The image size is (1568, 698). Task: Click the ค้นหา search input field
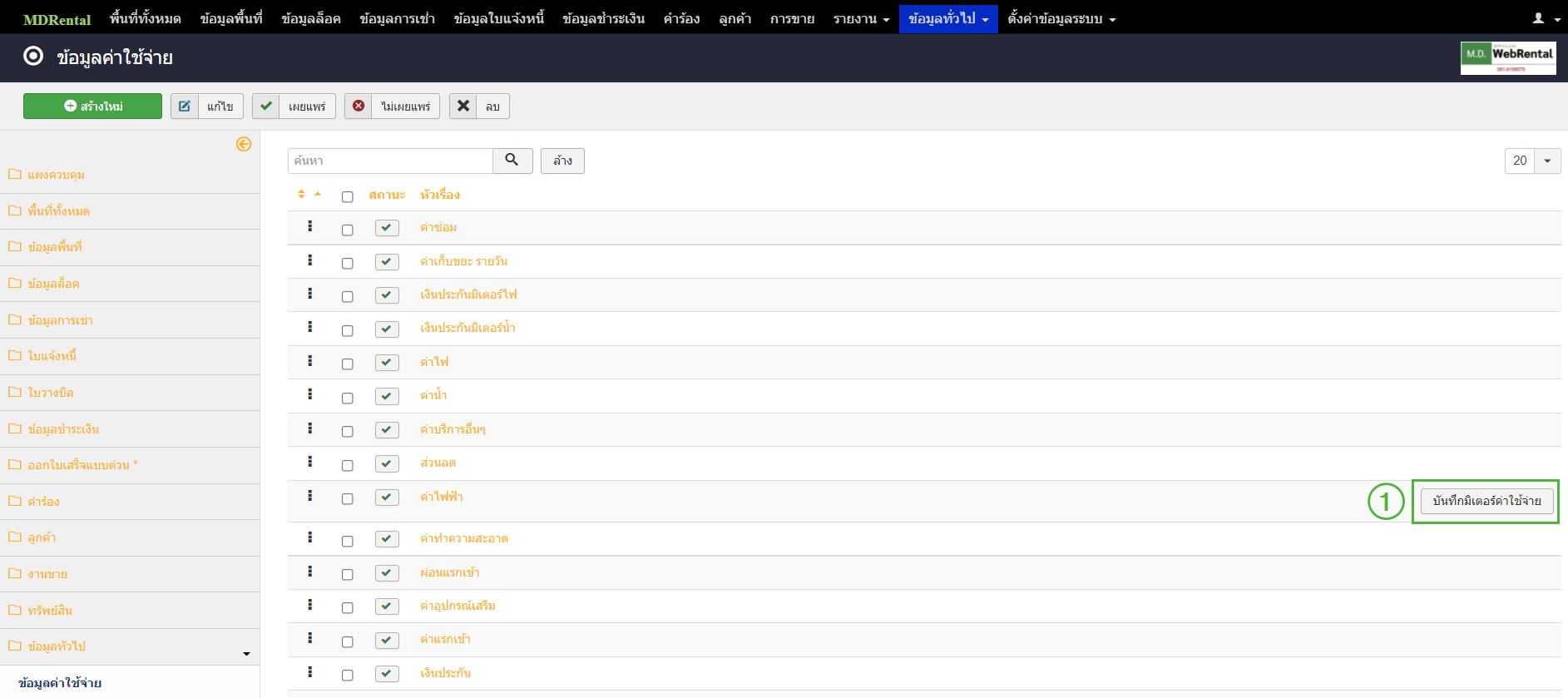(x=390, y=161)
